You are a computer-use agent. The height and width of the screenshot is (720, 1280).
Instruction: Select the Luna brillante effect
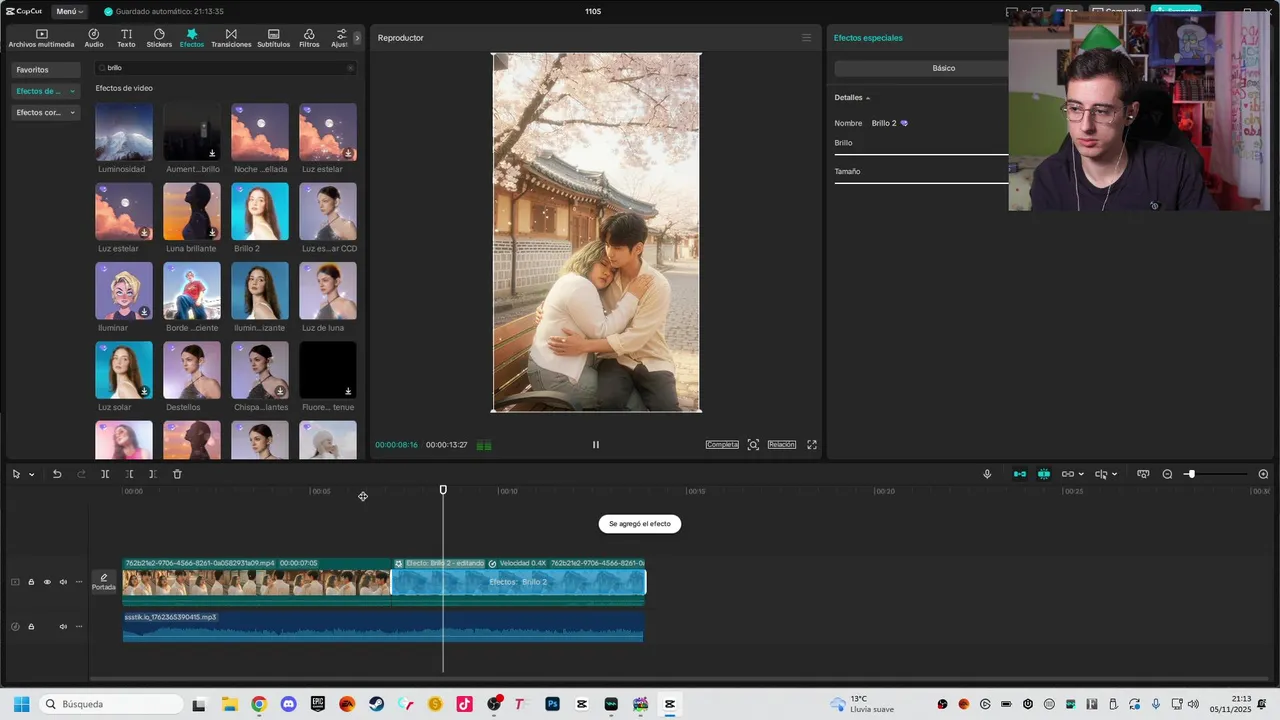192,211
